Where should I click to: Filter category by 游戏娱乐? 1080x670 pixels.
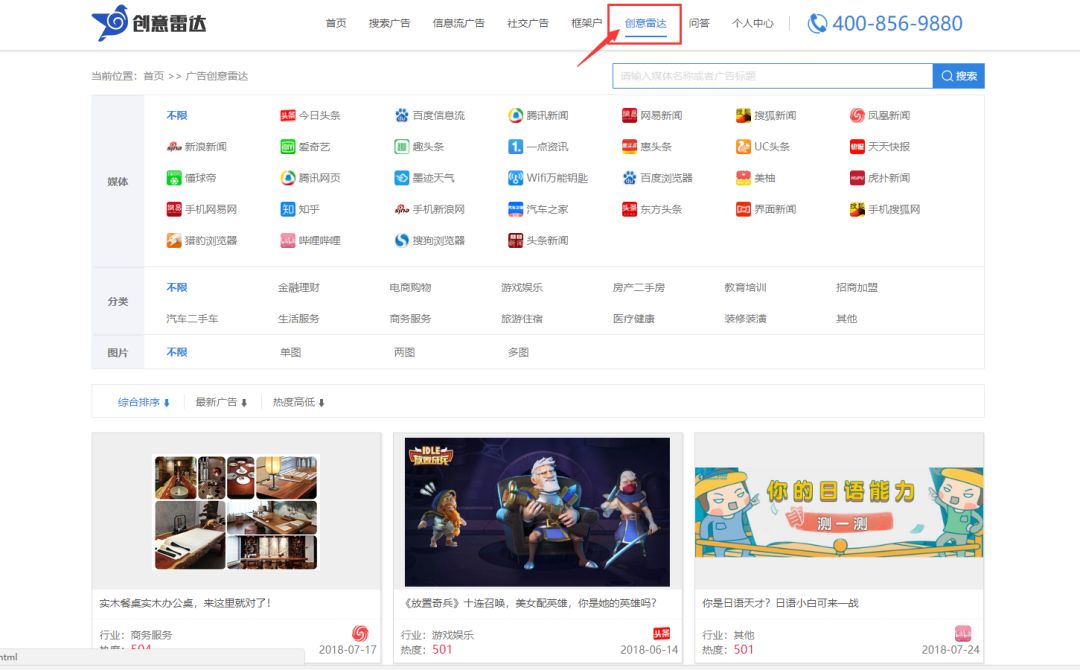[522, 288]
